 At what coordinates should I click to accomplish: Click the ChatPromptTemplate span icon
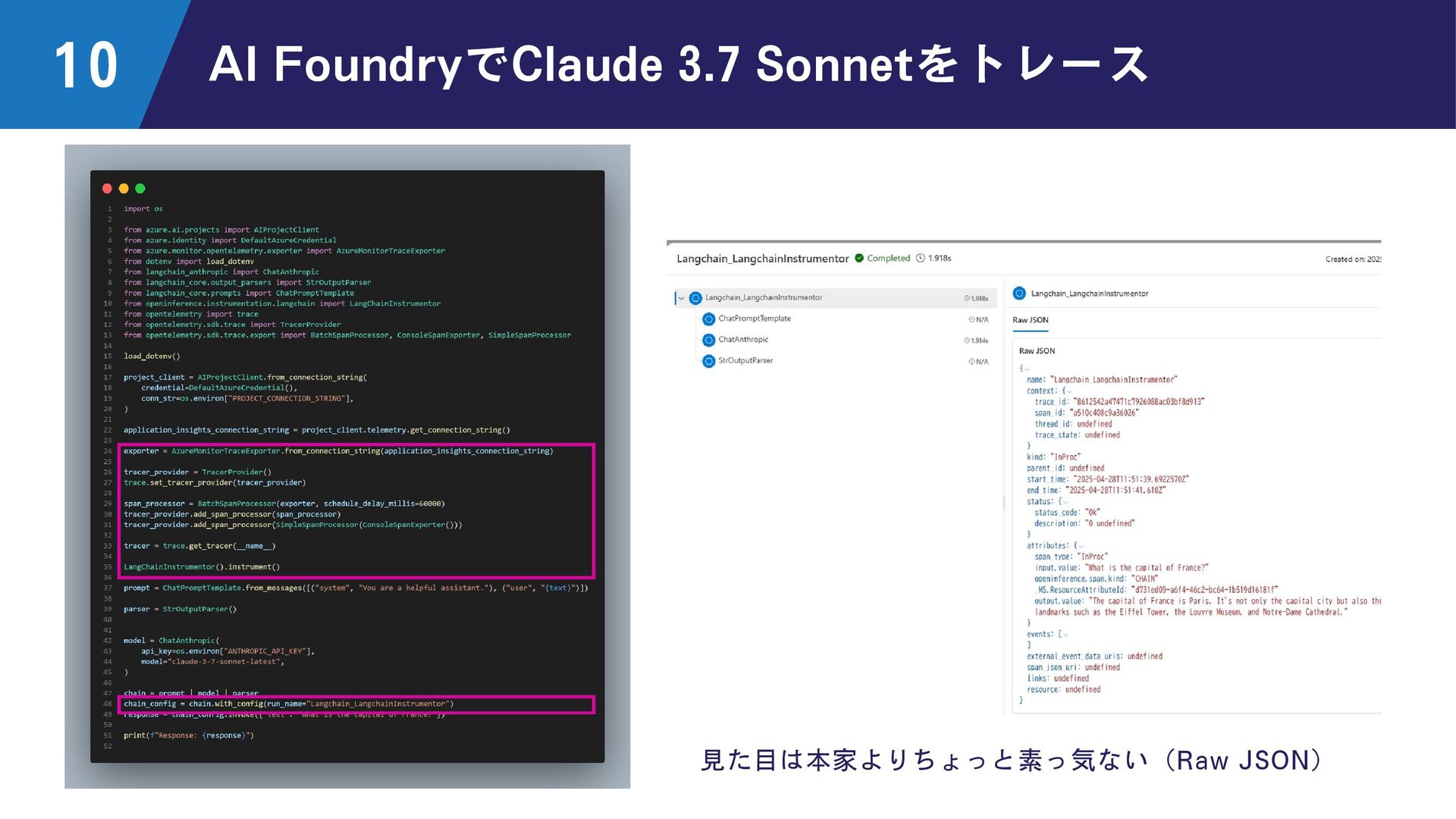tap(709, 319)
